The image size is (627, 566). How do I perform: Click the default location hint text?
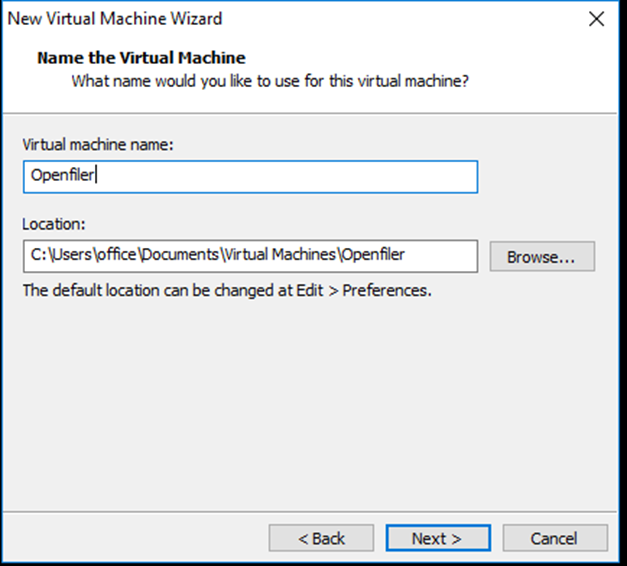click(227, 290)
